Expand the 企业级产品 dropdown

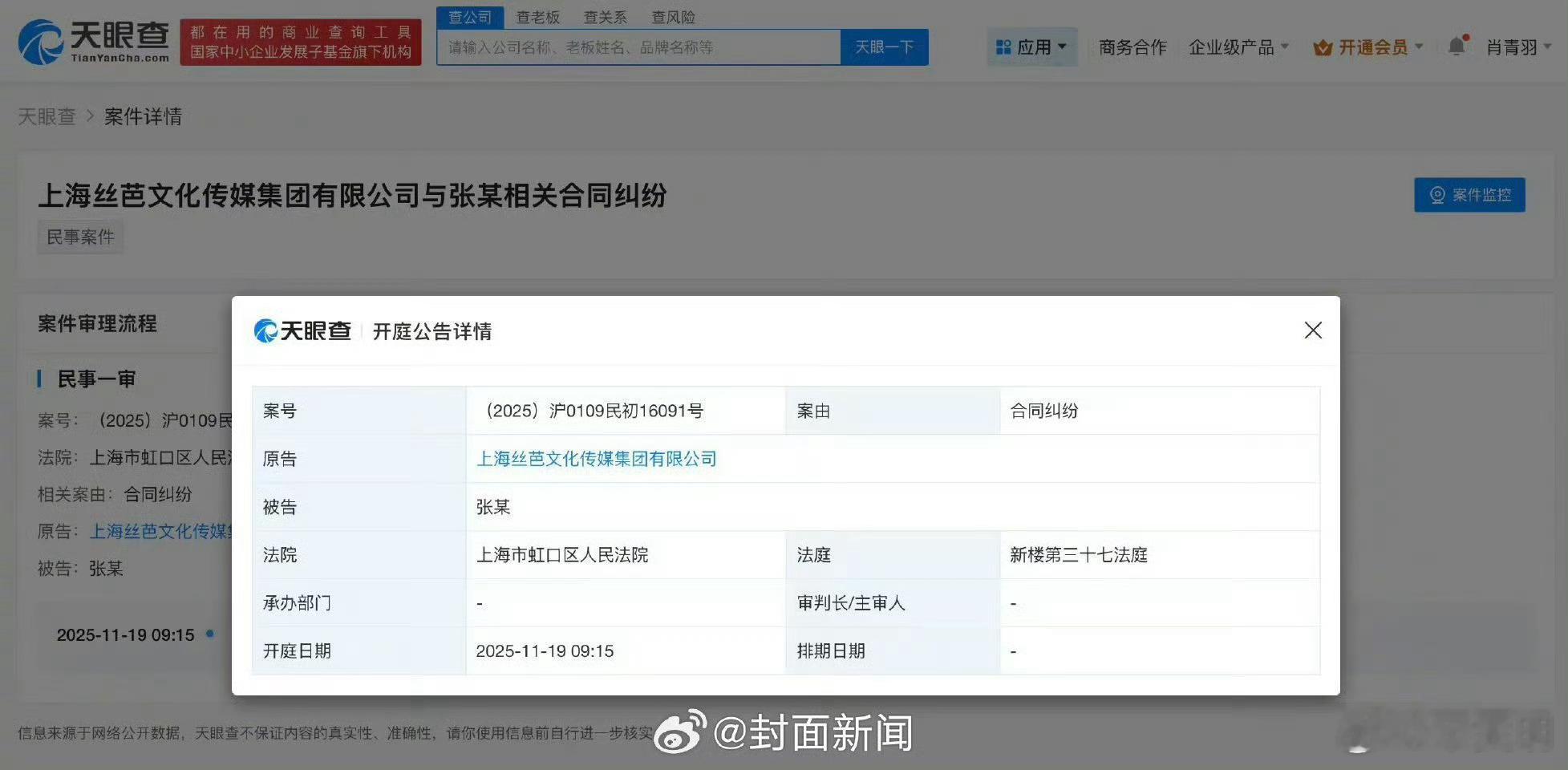coord(1238,47)
